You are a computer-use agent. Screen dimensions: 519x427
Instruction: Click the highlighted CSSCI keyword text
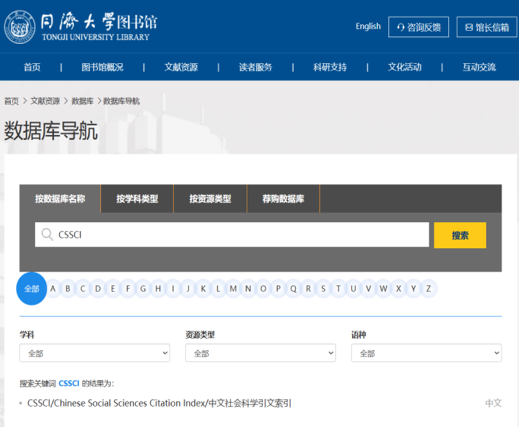(x=69, y=383)
